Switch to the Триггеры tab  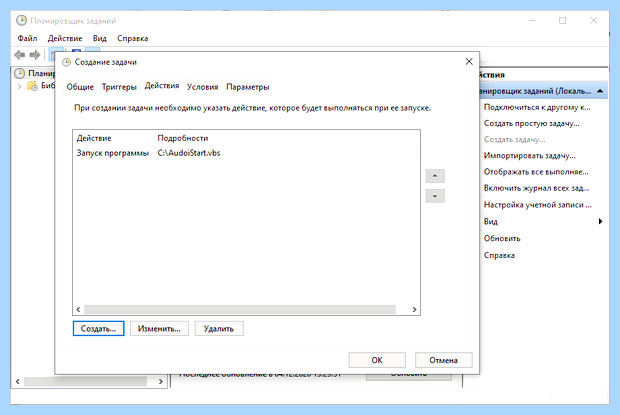tap(119, 87)
